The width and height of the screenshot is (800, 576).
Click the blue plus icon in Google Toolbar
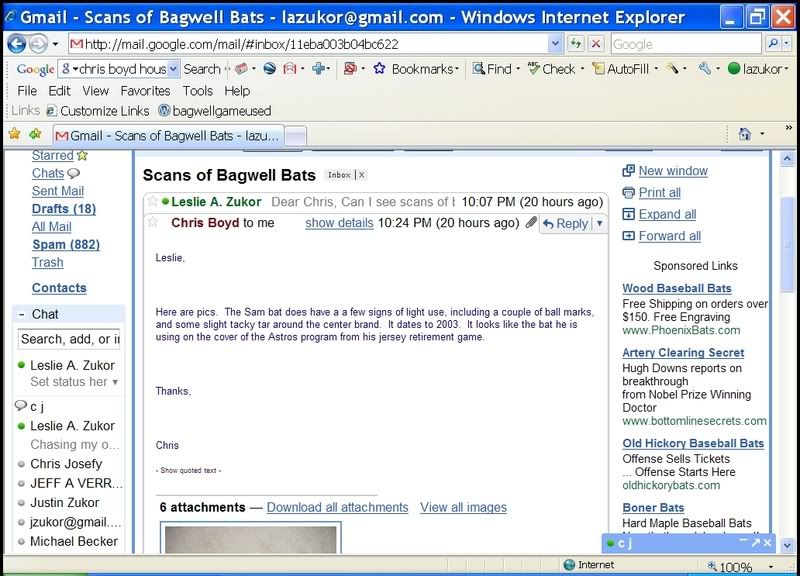pos(318,68)
